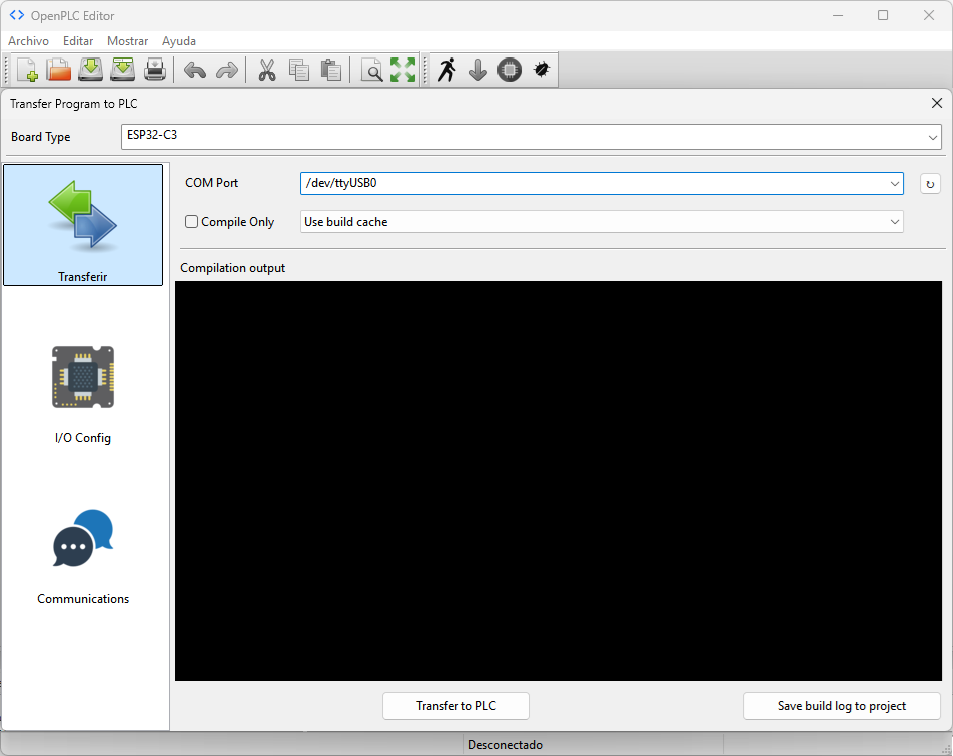The width and height of the screenshot is (953, 756).
Task: Click the chip Transfer to PLC toolbar icon
Action: (509, 70)
